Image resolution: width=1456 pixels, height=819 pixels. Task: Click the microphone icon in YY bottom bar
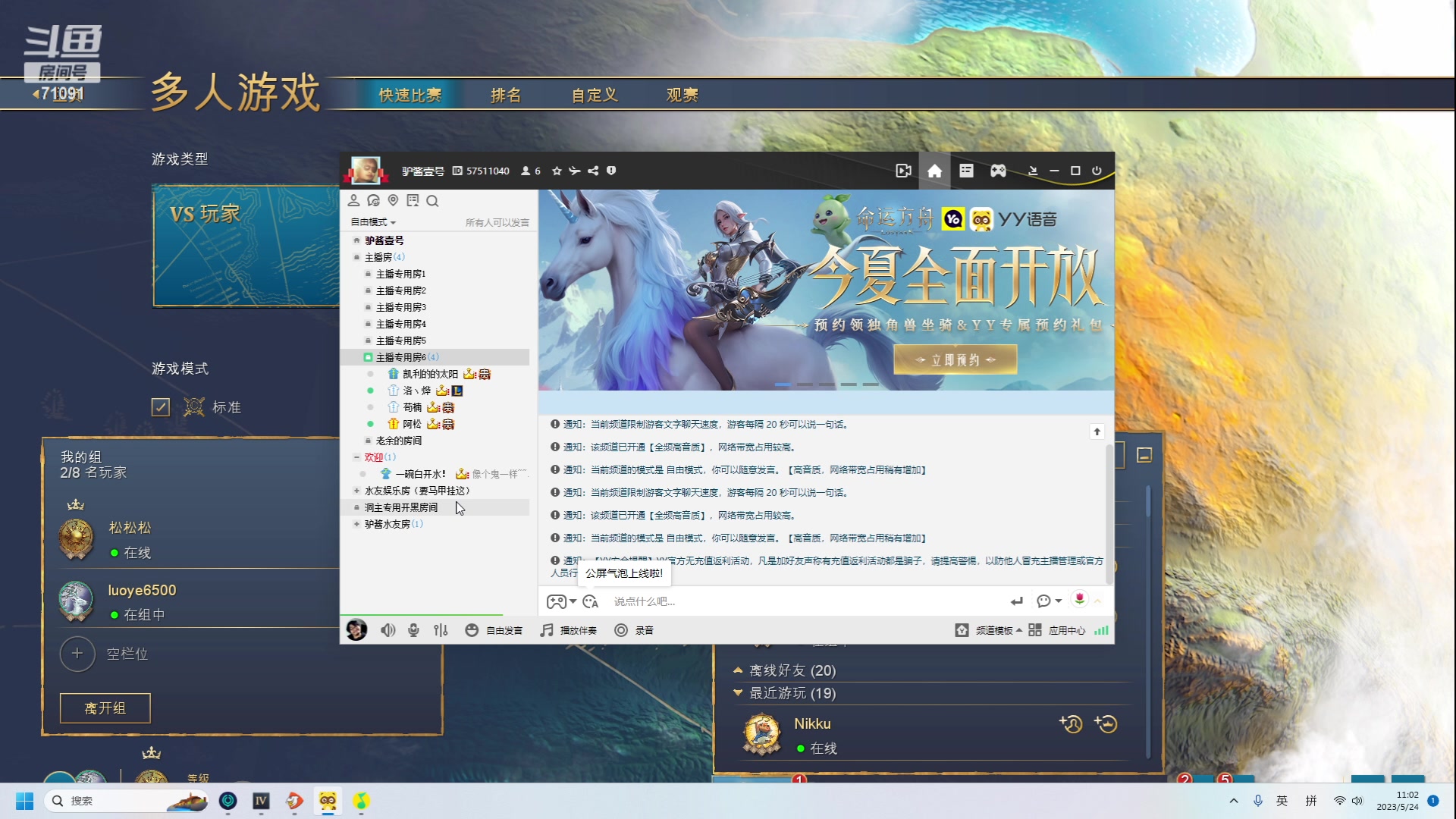pos(413,630)
